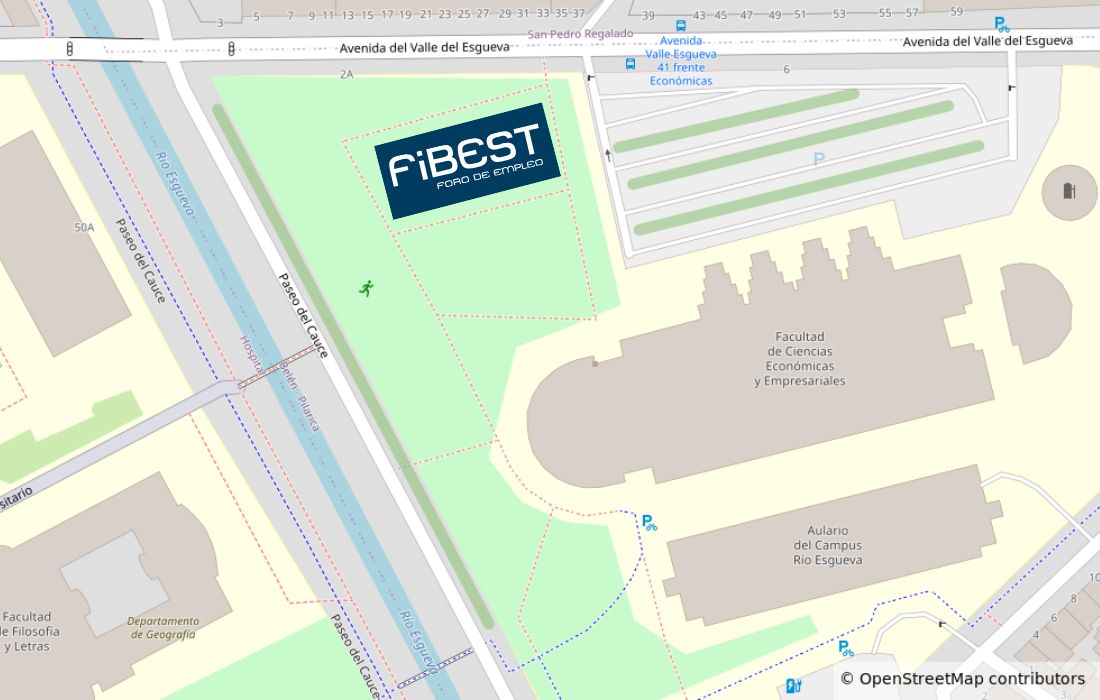Click the pale blue car parking 'P' symbol
Viewport: 1100px width, 700px height.
click(818, 159)
